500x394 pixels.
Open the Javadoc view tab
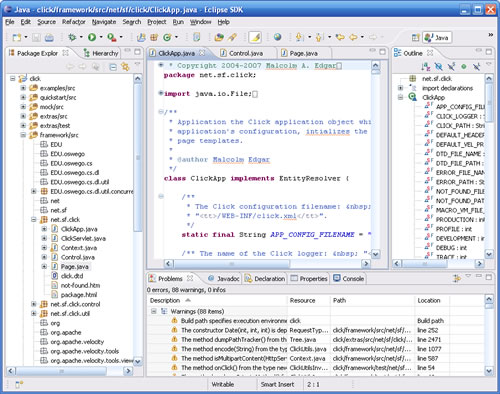(x=224, y=279)
